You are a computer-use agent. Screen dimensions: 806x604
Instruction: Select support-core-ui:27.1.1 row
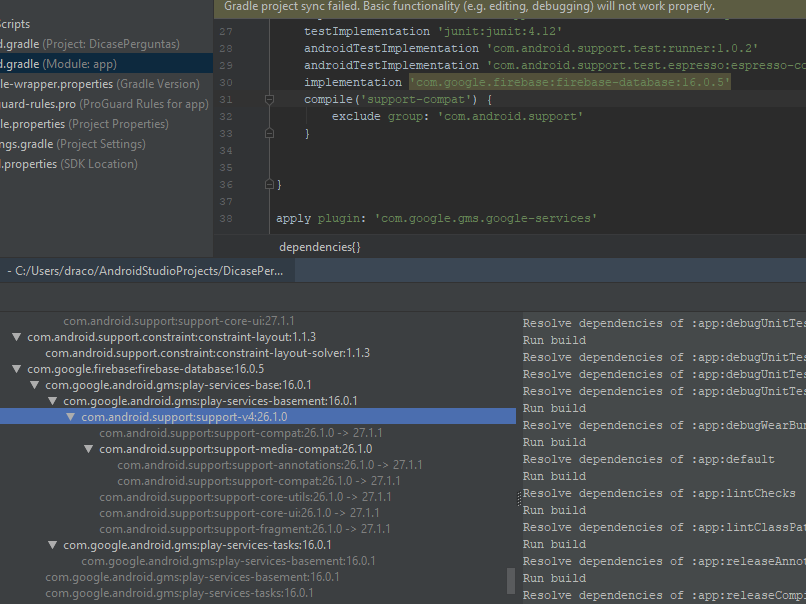pyautogui.click(x=179, y=321)
